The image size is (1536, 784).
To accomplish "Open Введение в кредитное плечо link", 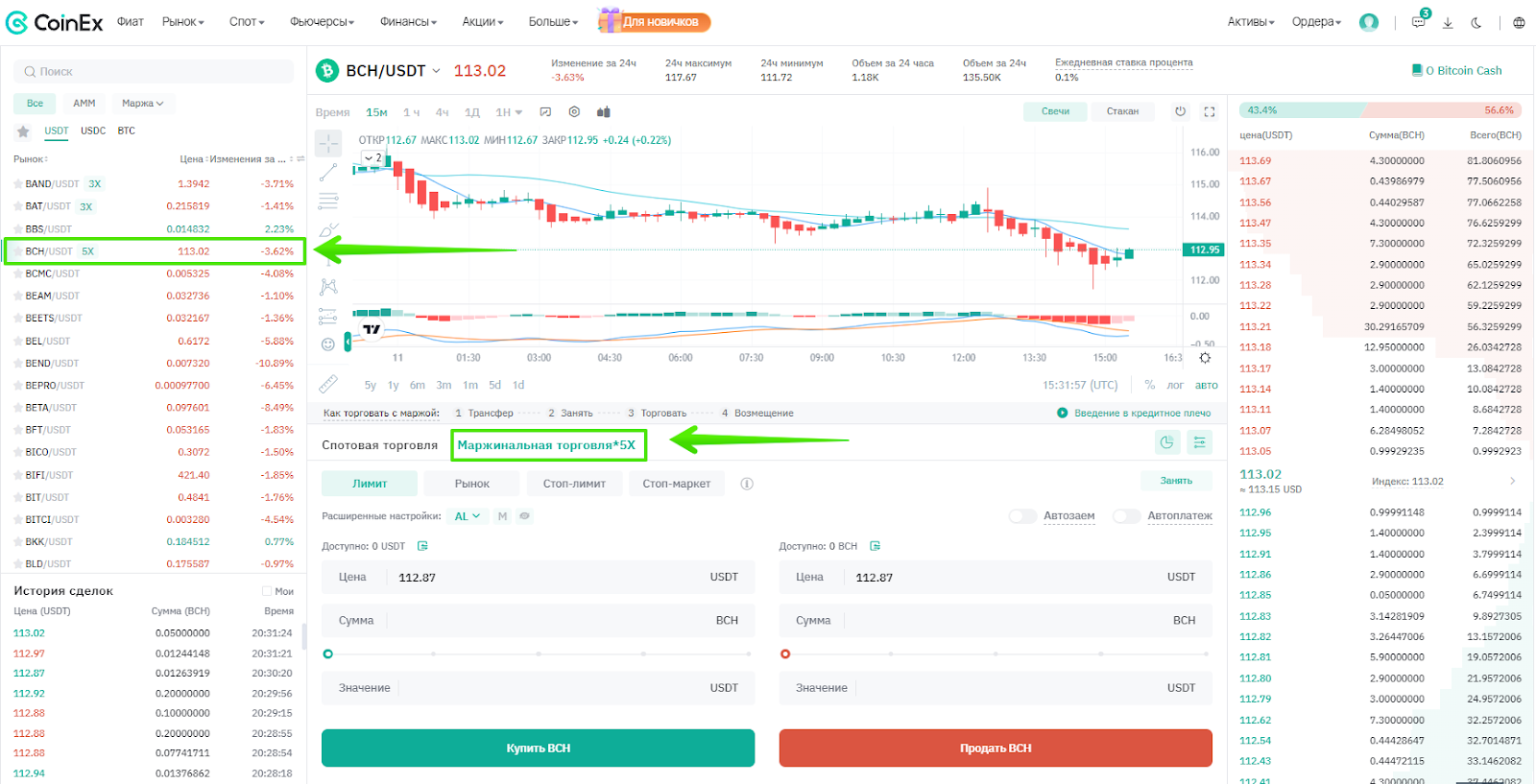I will pyautogui.click(x=1135, y=414).
